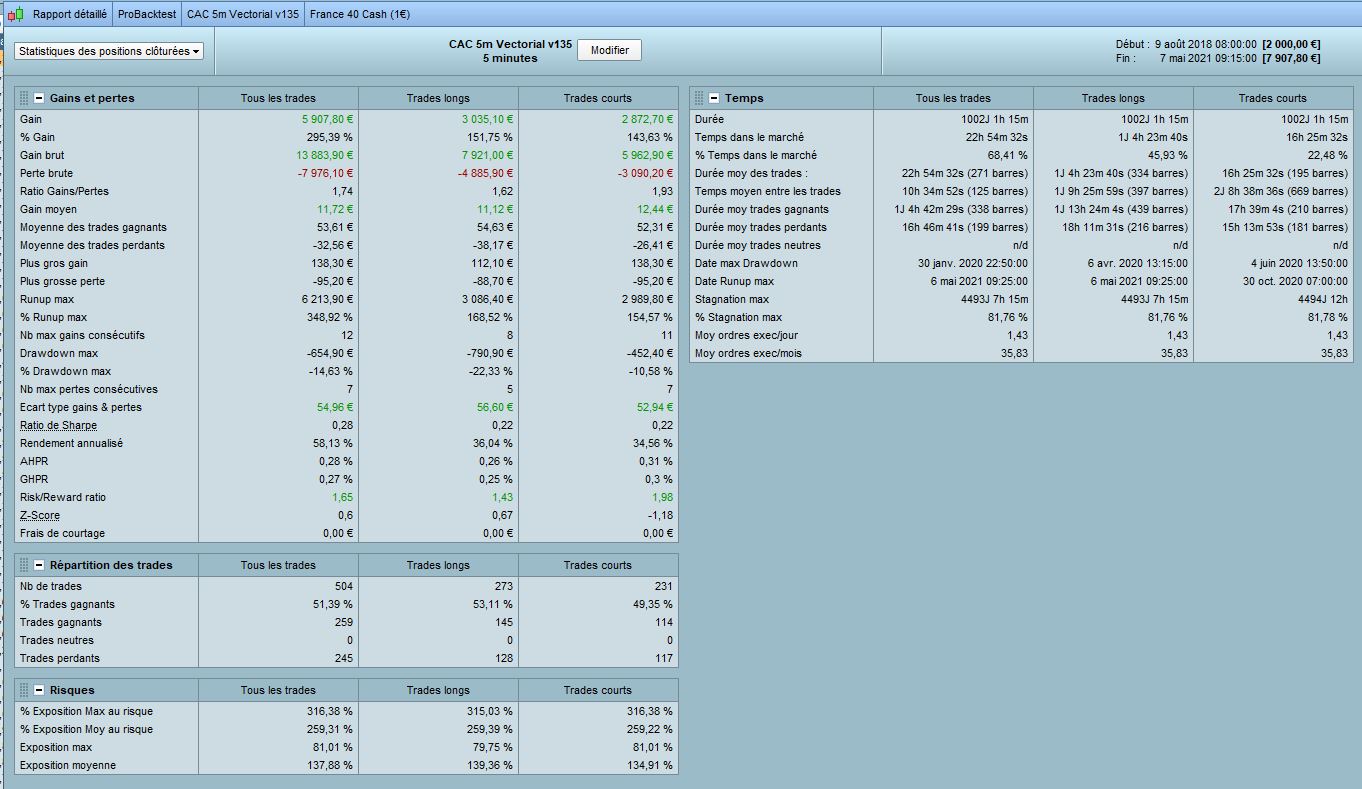This screenshot has width=1362, height=789.
Task: Click the Plus grosse perte value -95,20 € for all trades
Action: pos(331,281)
